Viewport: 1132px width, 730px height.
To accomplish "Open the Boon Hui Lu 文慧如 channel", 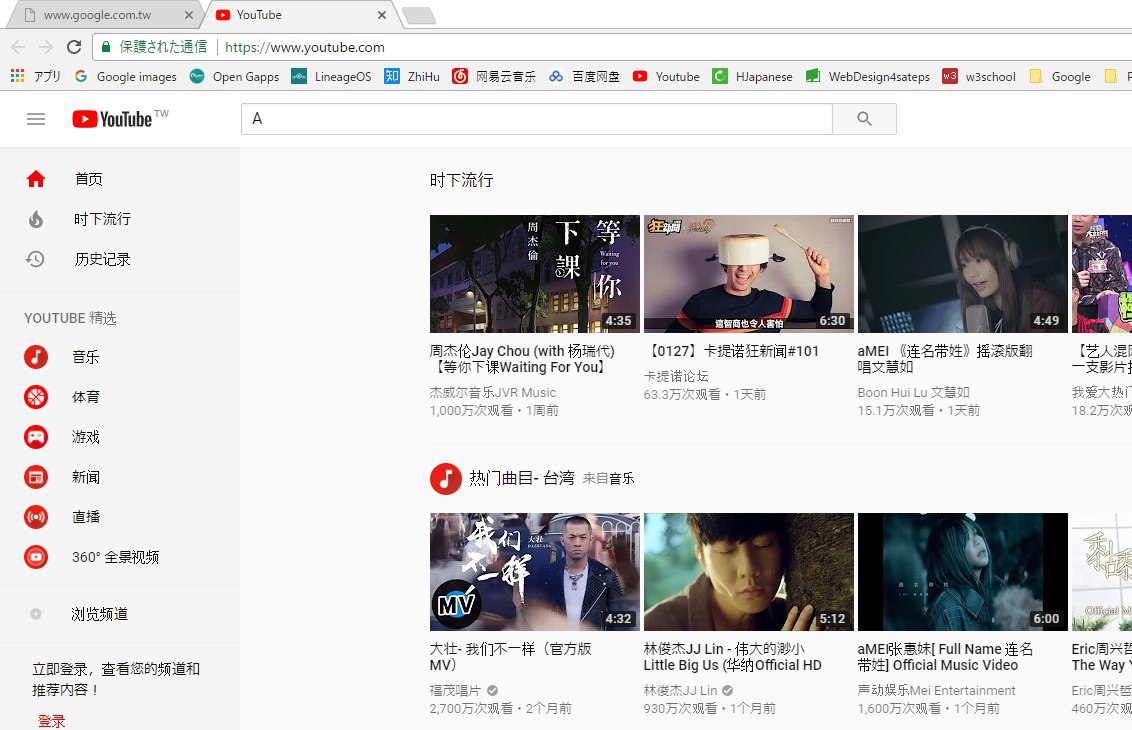I will click(x=913, y=392).
